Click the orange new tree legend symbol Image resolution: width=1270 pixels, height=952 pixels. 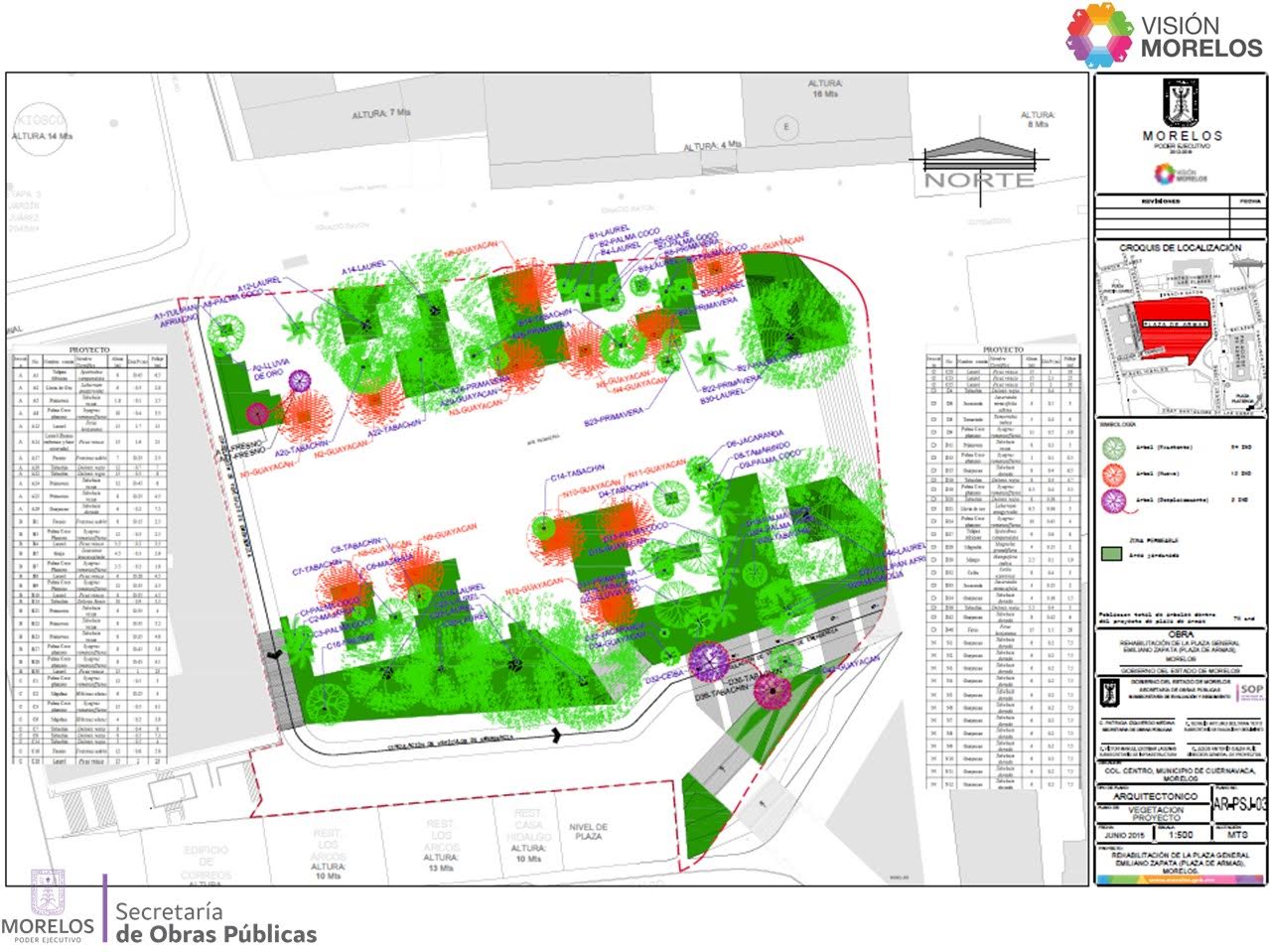[1115, 475]
